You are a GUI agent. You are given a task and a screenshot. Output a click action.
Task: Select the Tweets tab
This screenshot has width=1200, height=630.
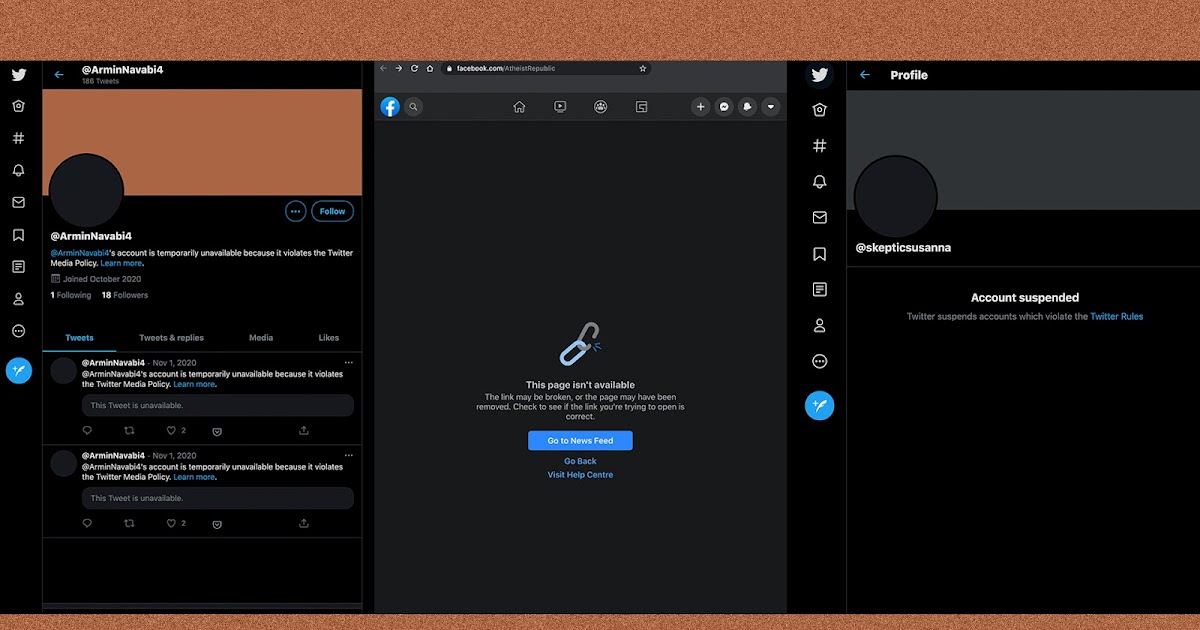tap(79, 338)
